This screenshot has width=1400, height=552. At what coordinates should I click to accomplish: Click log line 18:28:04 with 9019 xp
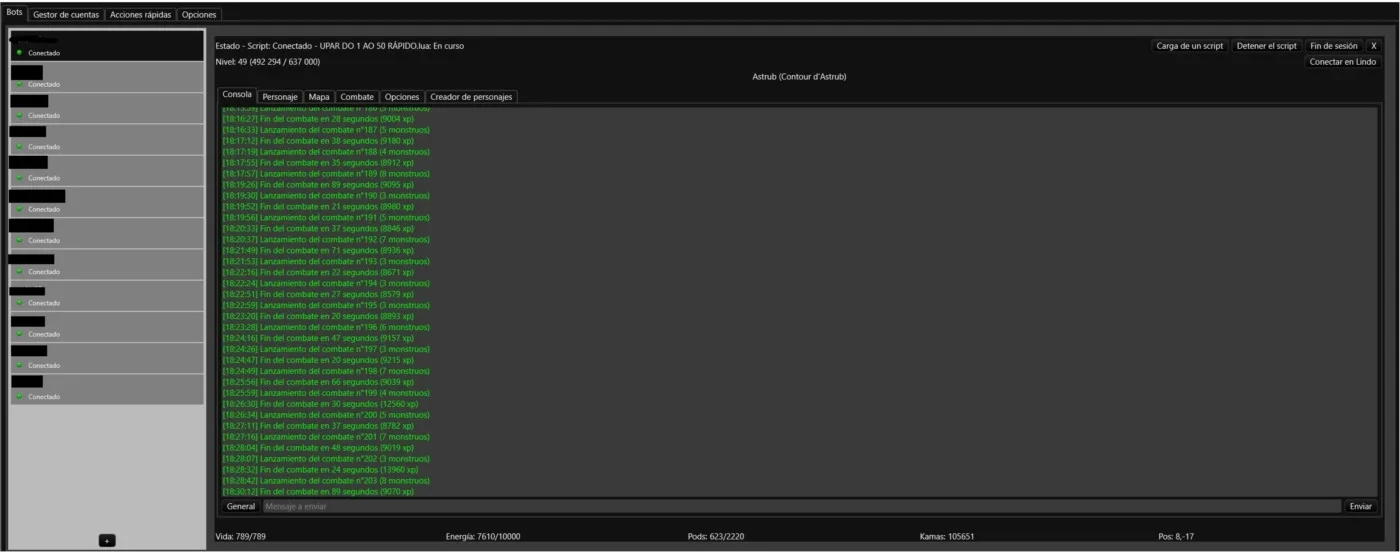318,448
